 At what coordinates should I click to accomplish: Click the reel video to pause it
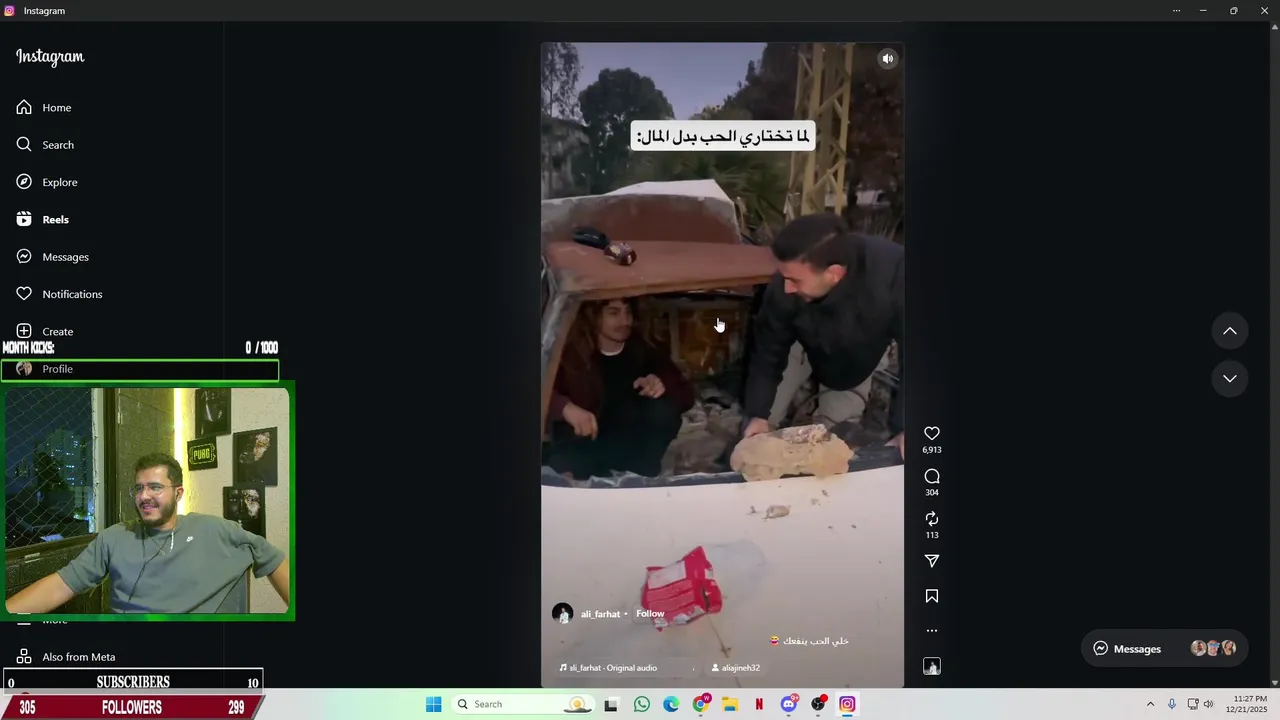722,365
